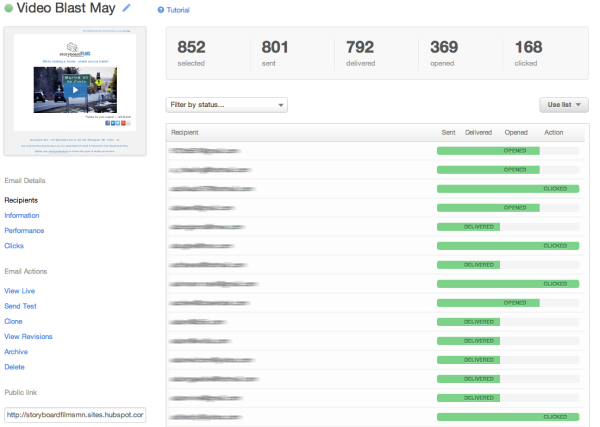Click the green status dot before Video Blast May
This screenshot has height=427, width=600.
click(8, 8)
